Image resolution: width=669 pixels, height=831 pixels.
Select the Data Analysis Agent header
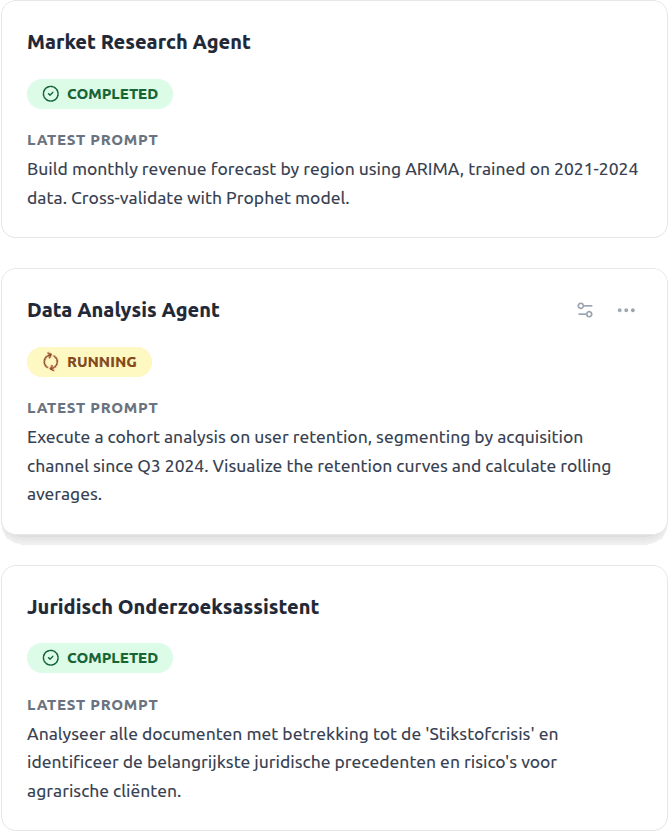point(123,310)
